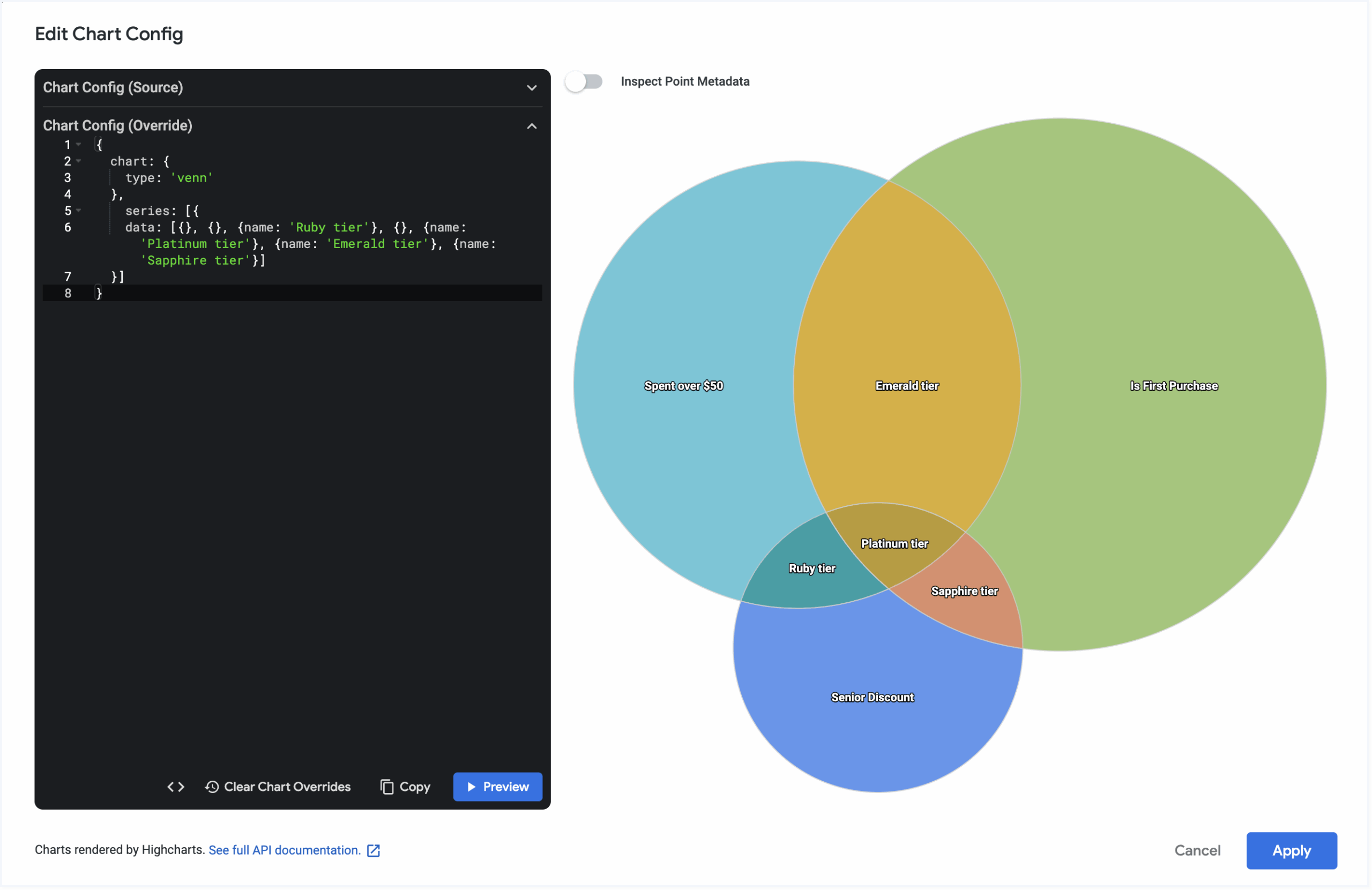This screenshot has width=1372, height=890.
Task: Click the code view icon in bottom toolbar
Action: pos(176,787)
